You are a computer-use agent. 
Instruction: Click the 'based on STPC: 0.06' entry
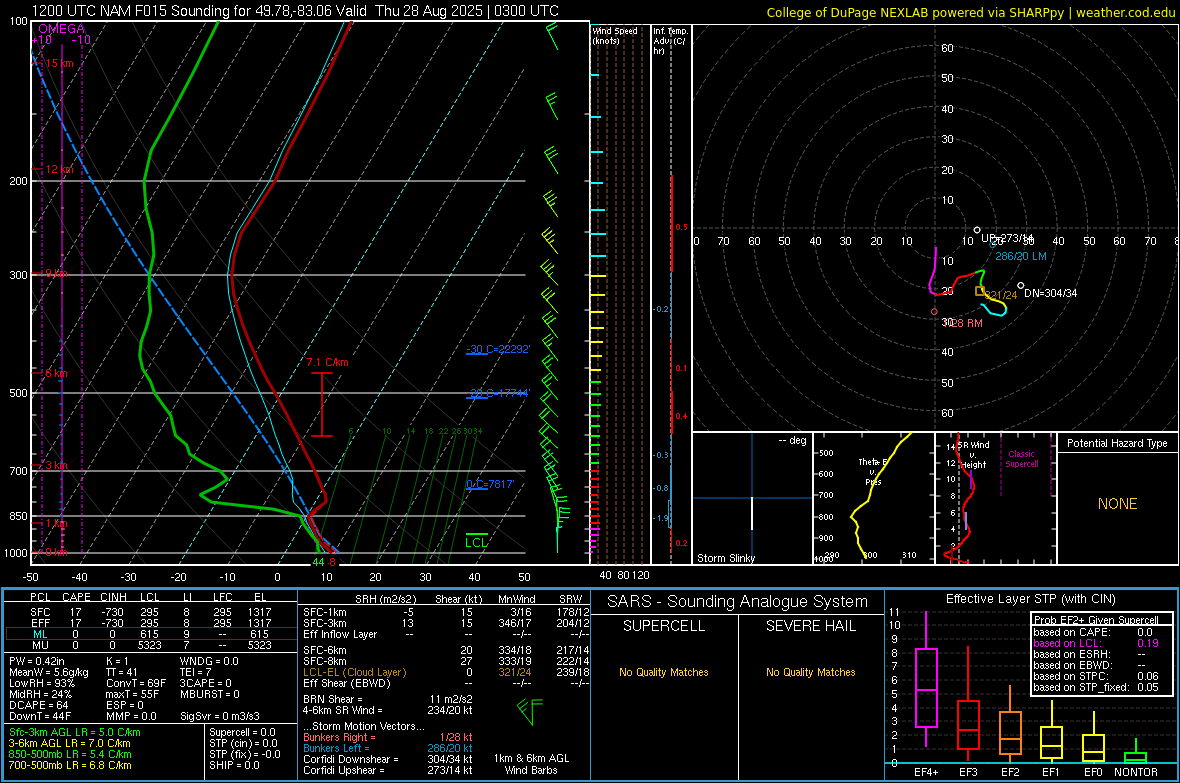(1096, 676)
